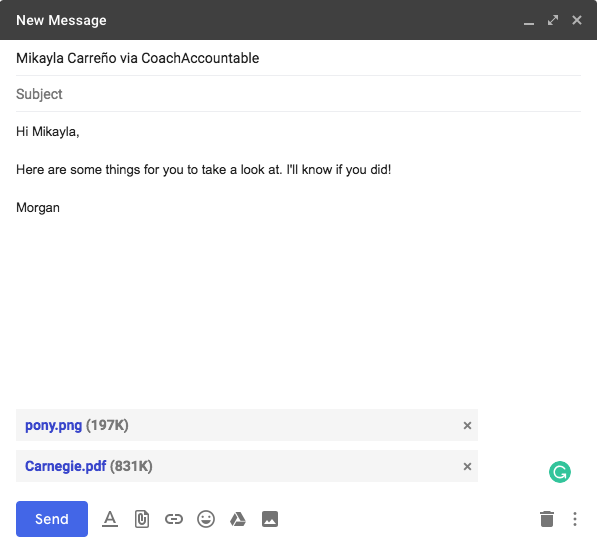Close the New Message window

point(577,20)
